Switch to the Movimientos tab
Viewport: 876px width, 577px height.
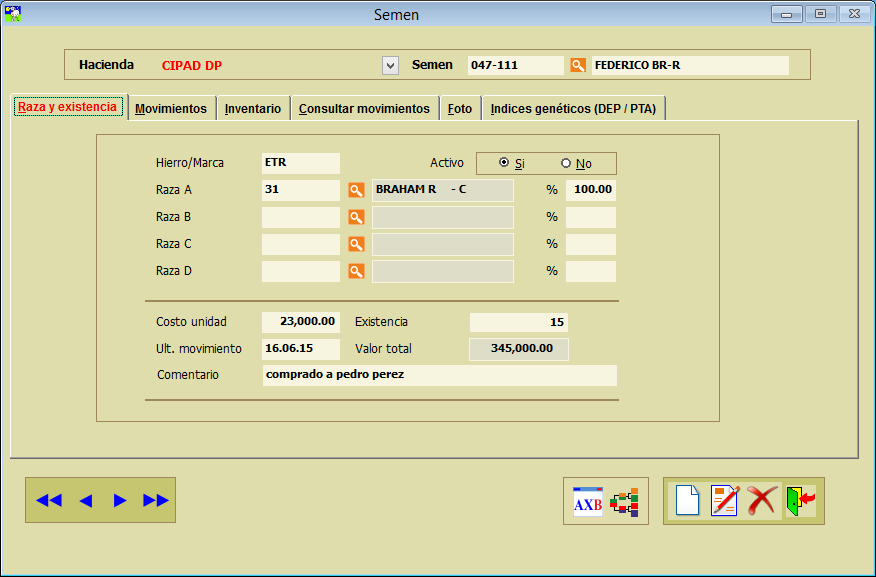[171, 108]
